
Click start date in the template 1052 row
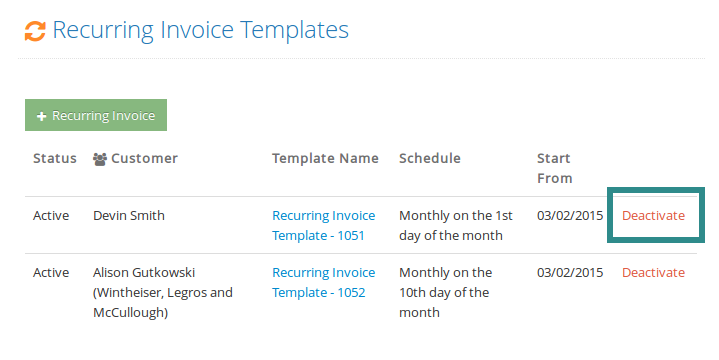point(570,272)
